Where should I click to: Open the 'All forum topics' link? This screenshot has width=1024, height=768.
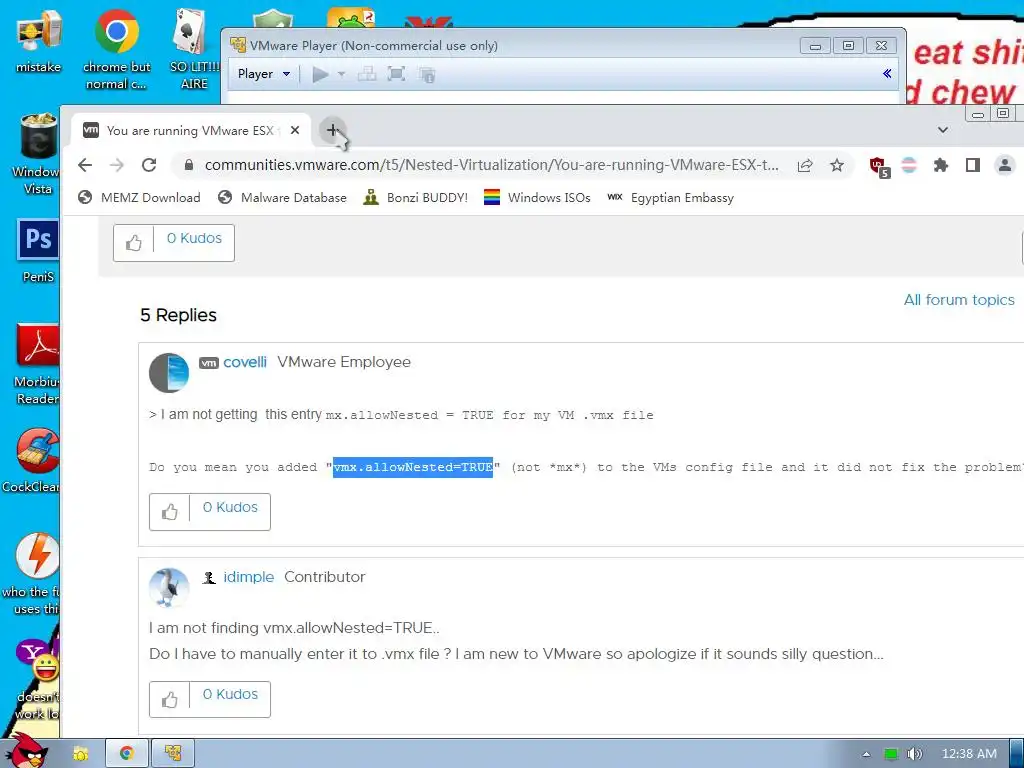pyautogui.click(x=959, y=300)
